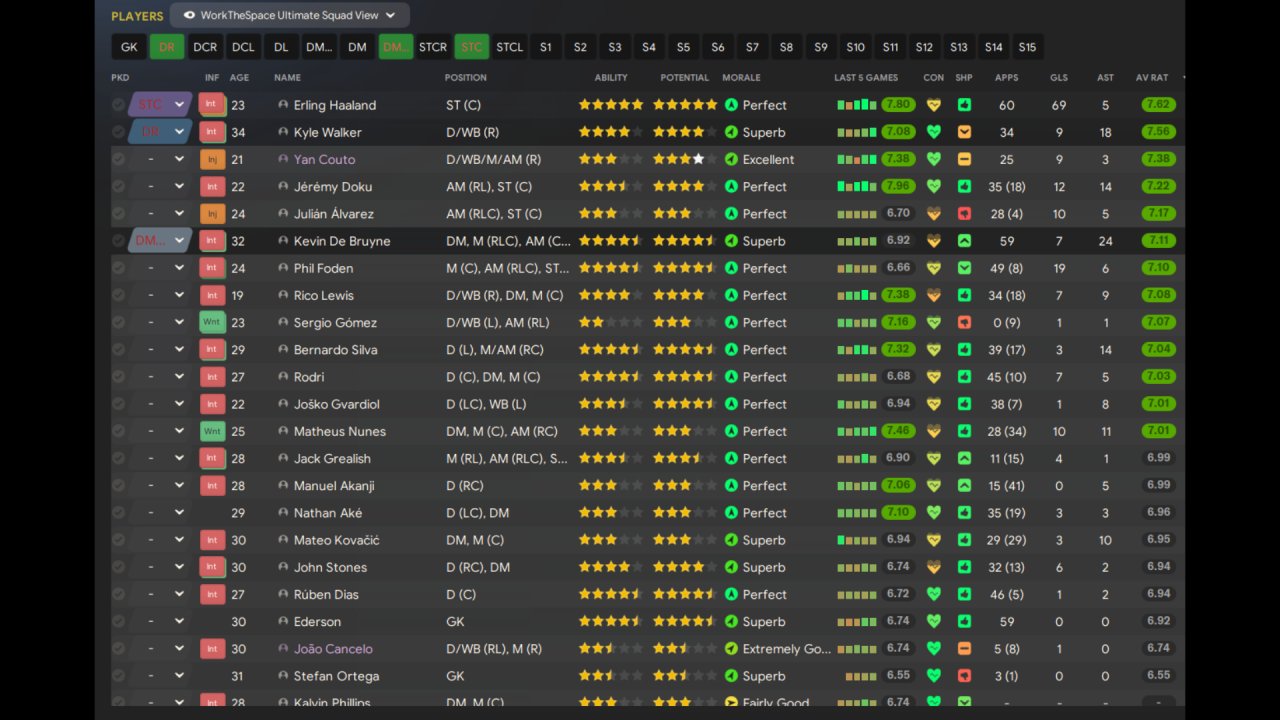Click Nathan Aké's consistency heart icon
The image size is (1280, 720).
click(x=934, y=512)
